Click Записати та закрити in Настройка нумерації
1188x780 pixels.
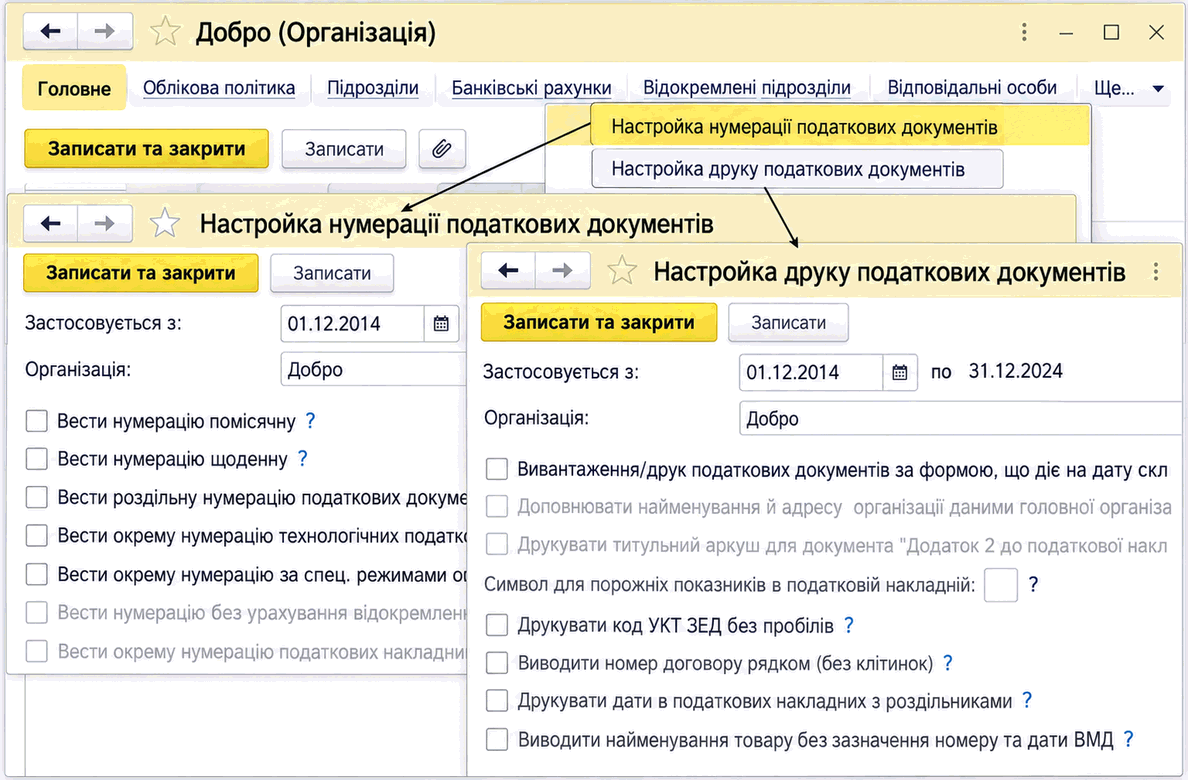point(140,273)
